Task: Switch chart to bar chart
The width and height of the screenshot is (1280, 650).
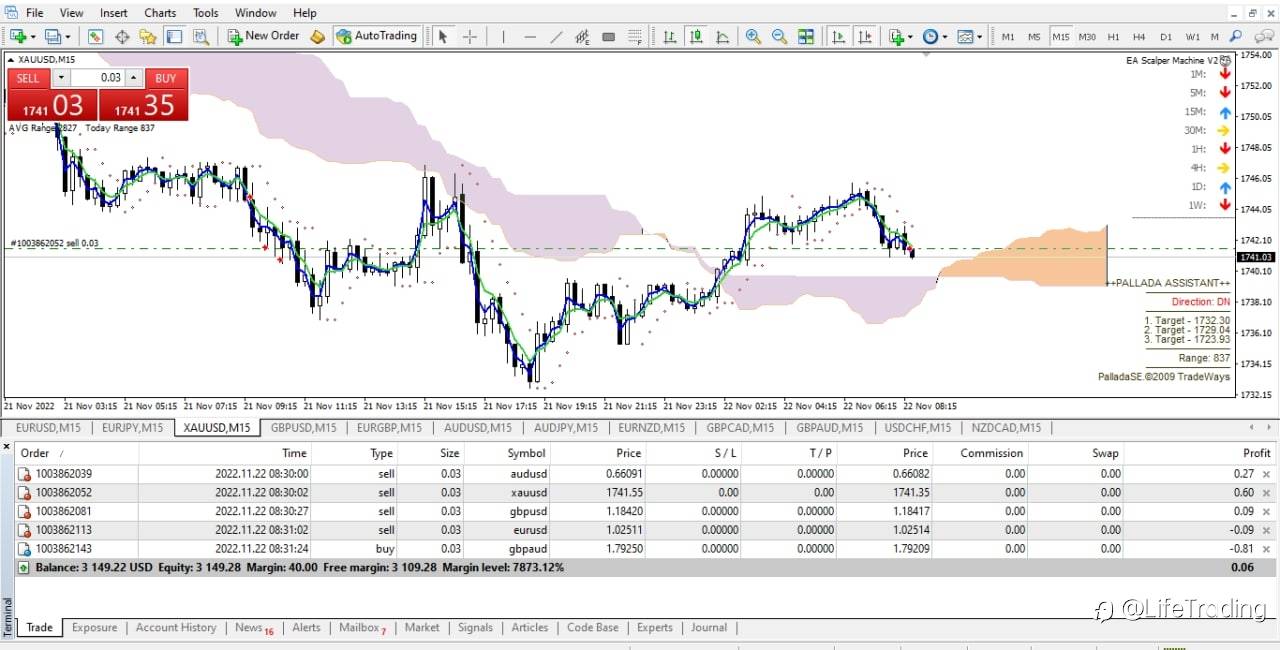Action: (669, 36)
